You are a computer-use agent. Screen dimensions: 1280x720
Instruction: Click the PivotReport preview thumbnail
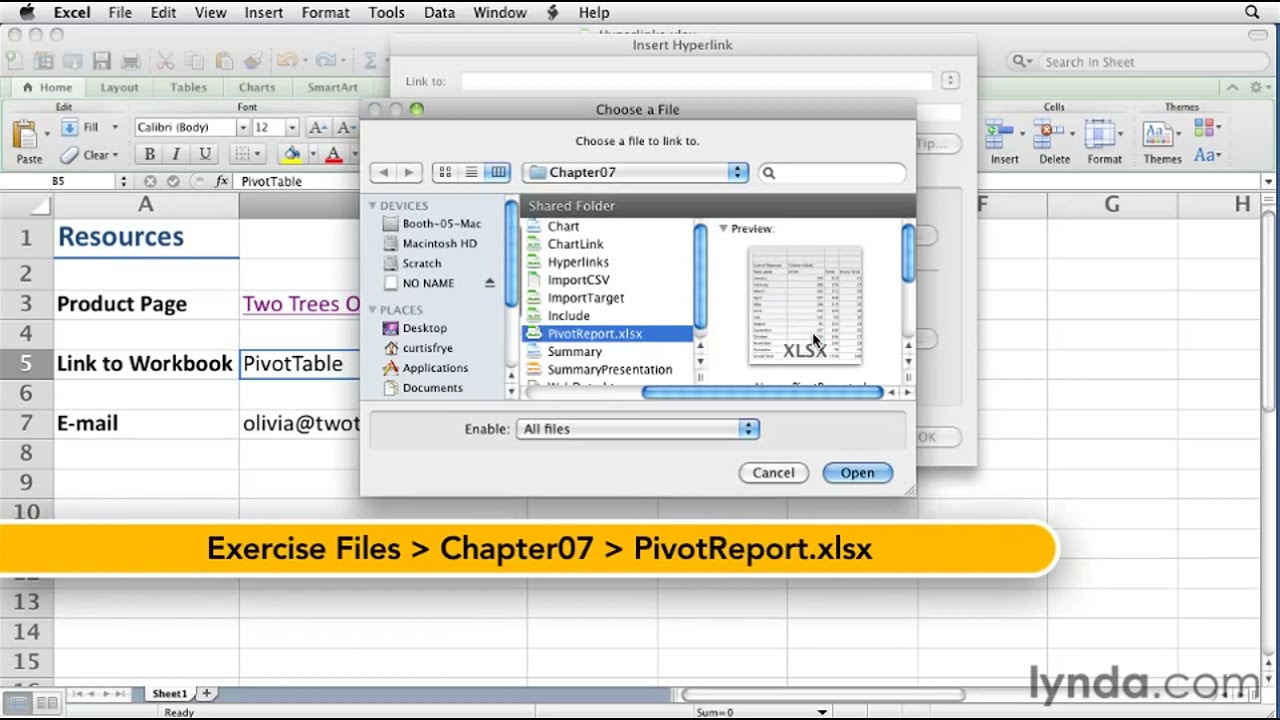coord(805,306)
